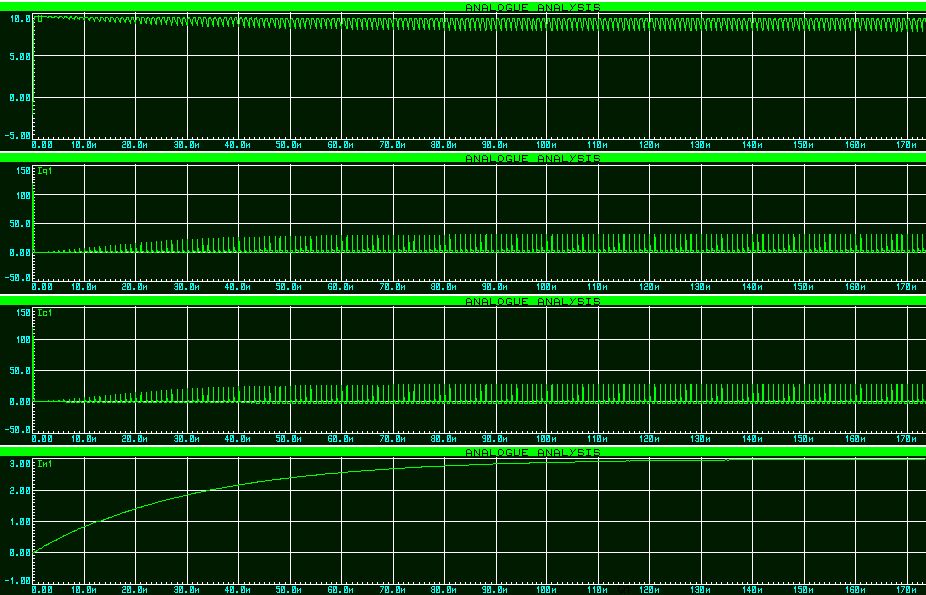The image size is (926, 595).
Task: Select the title bar above the Im1 graph
Action: tap(532, 453)
